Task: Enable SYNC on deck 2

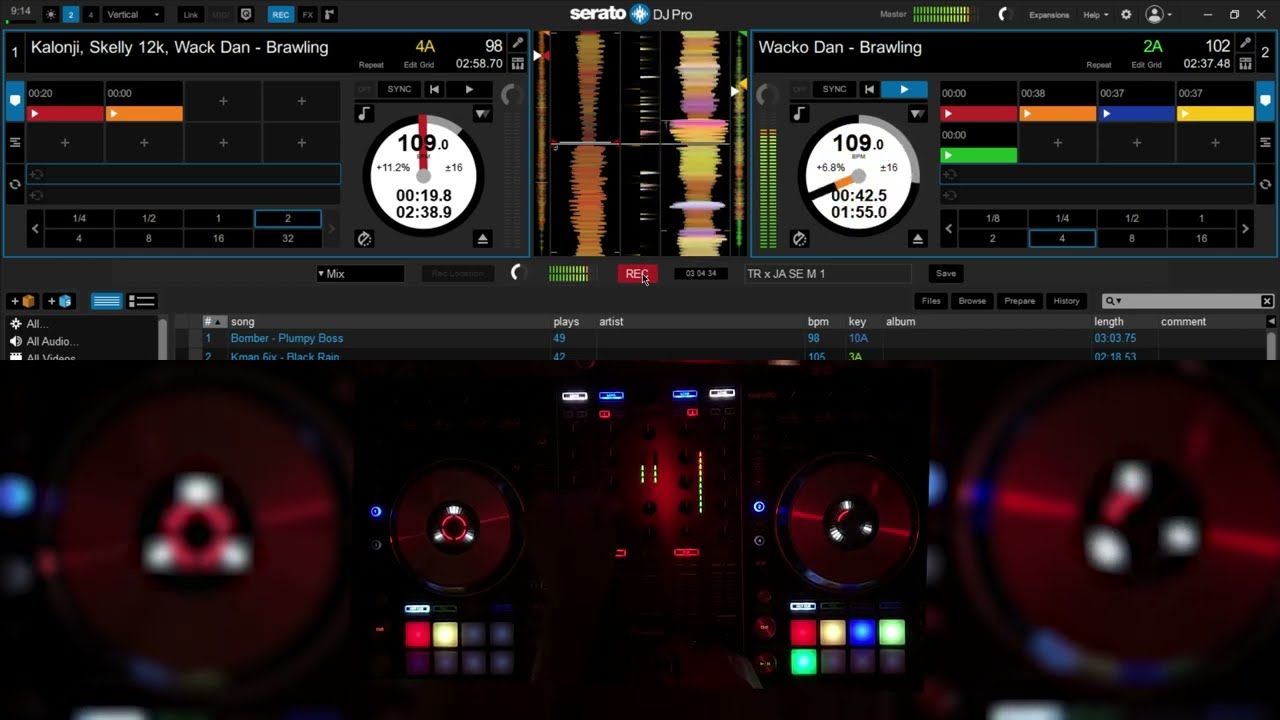Action: pyautogui.click(x=834, y=89)
